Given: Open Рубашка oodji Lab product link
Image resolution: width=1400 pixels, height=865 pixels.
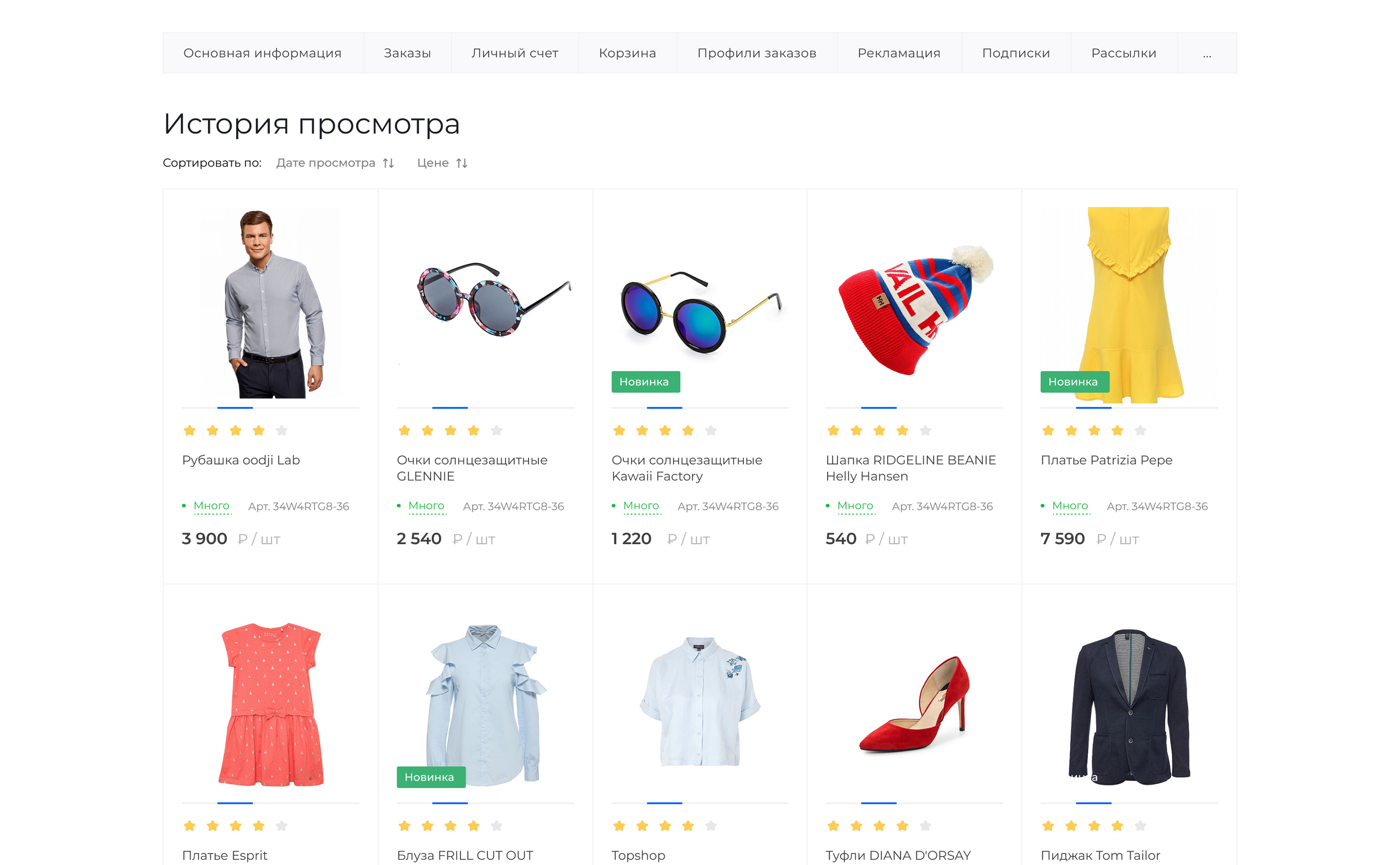Looking at the screenshot, I should coord(241,460).
